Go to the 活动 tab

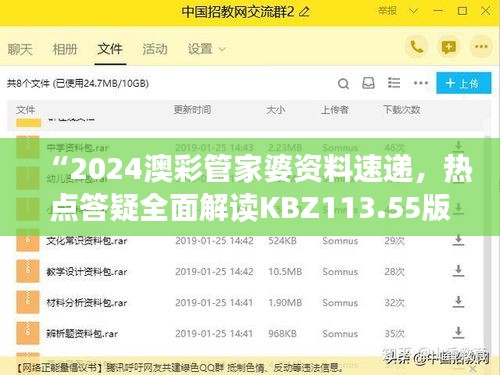point(155,49)
